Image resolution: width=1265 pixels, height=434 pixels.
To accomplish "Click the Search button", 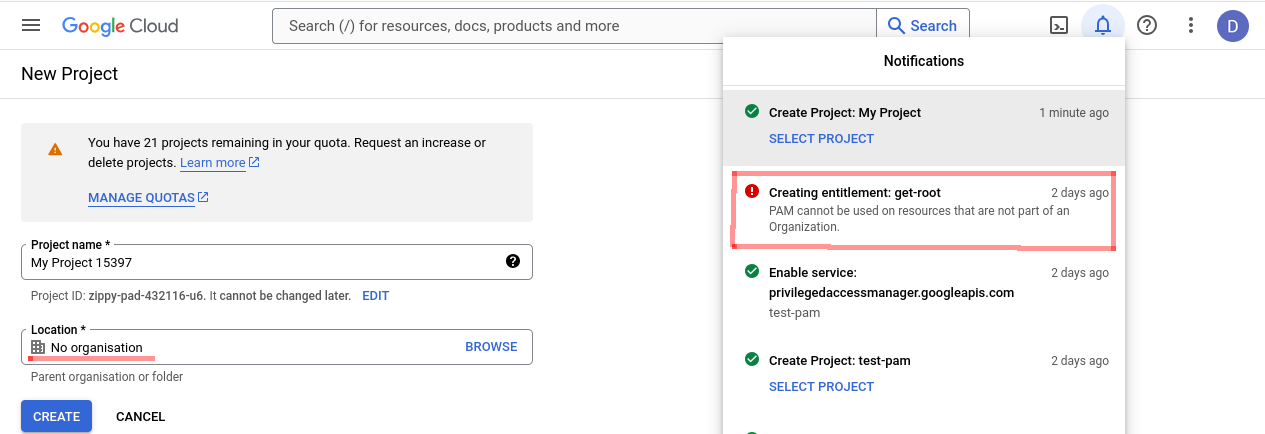I will pos(922,26).
